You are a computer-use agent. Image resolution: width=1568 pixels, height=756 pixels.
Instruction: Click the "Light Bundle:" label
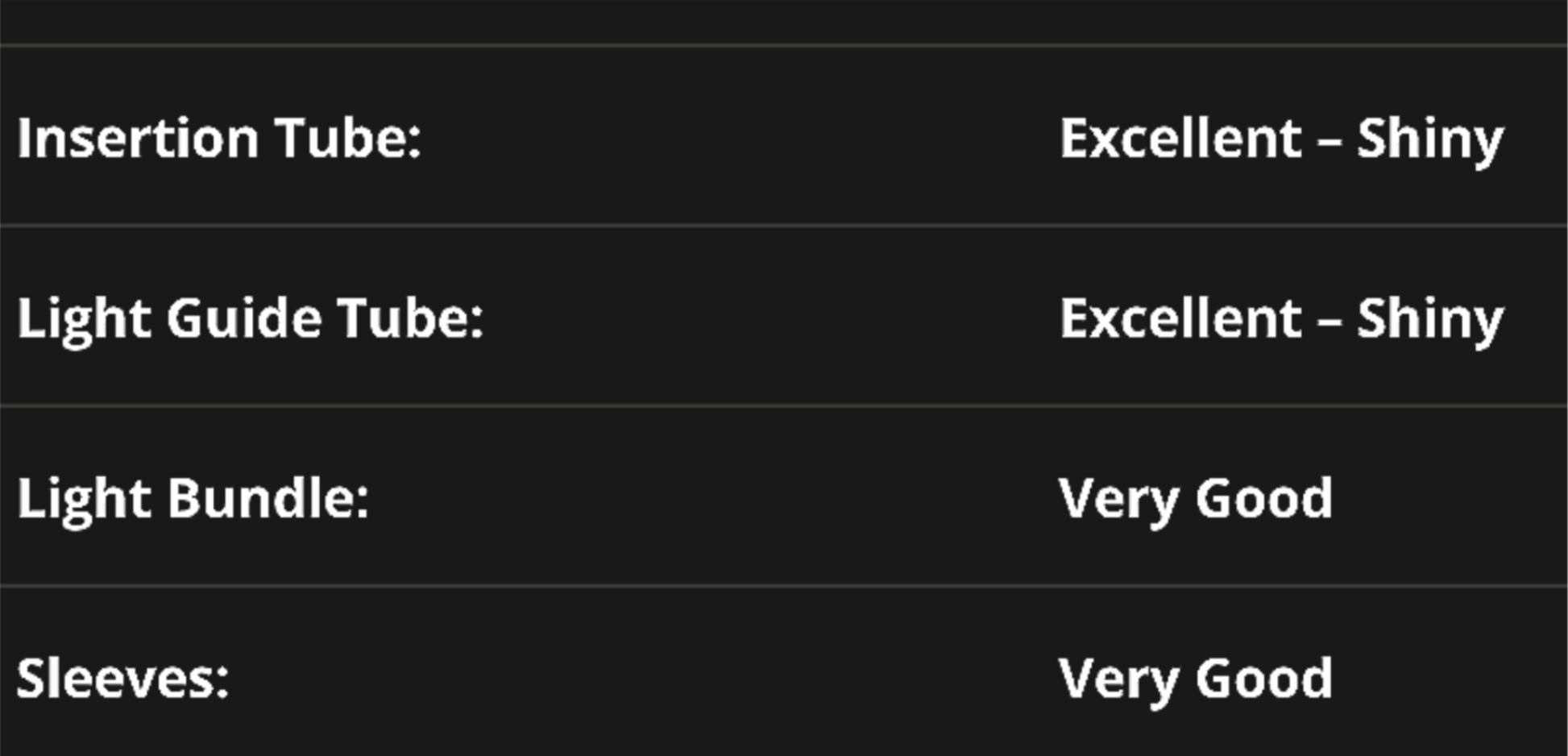tap(193, 498)
